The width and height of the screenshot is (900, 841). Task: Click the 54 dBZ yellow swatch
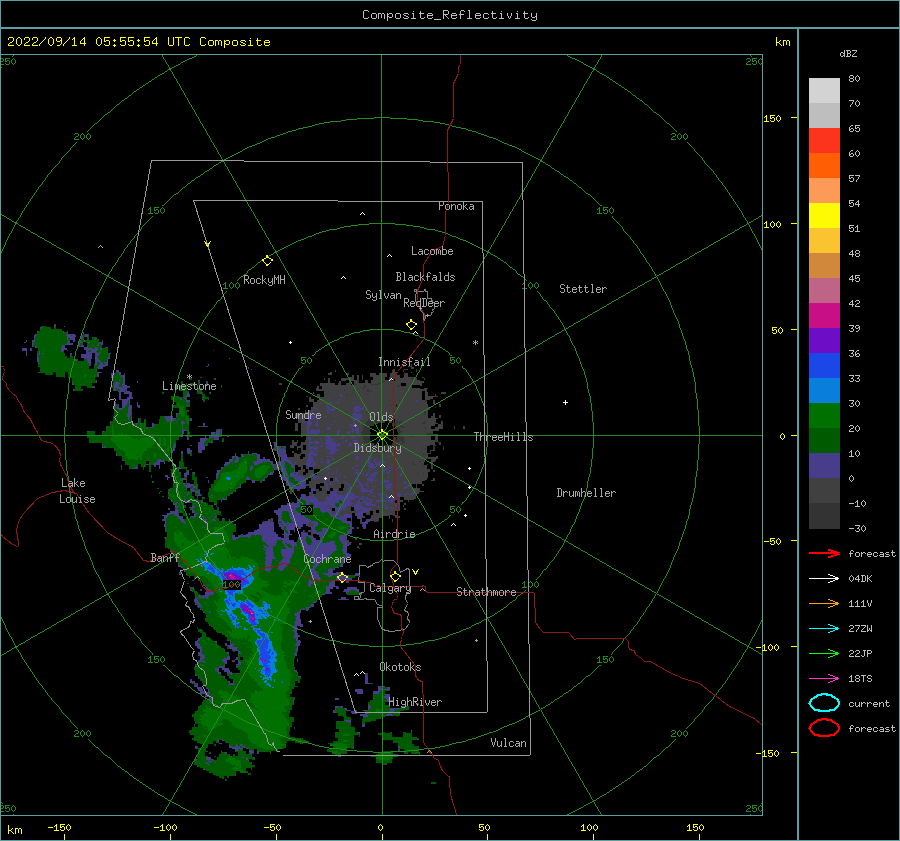point(824,215)
